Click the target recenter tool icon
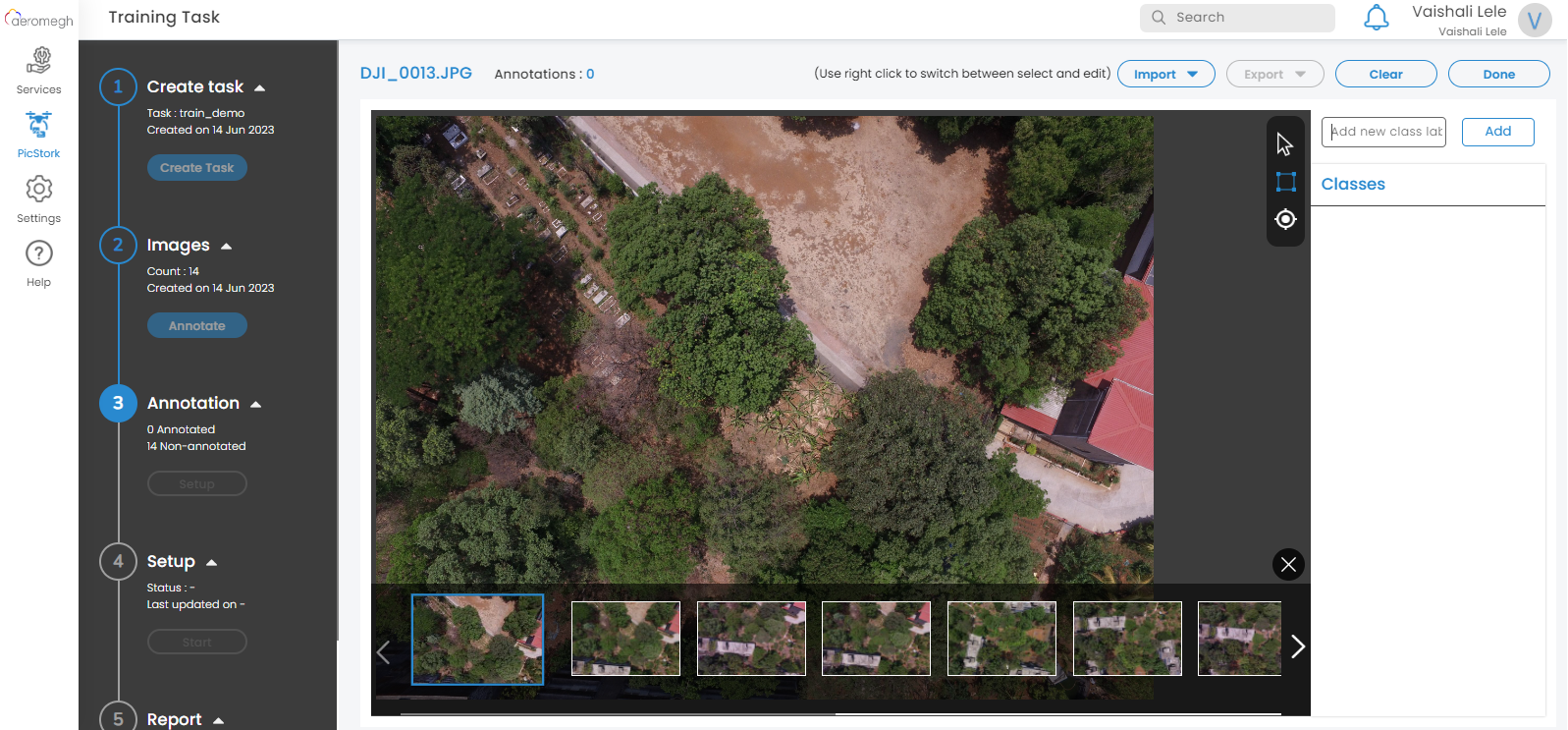 [1285, 219]
